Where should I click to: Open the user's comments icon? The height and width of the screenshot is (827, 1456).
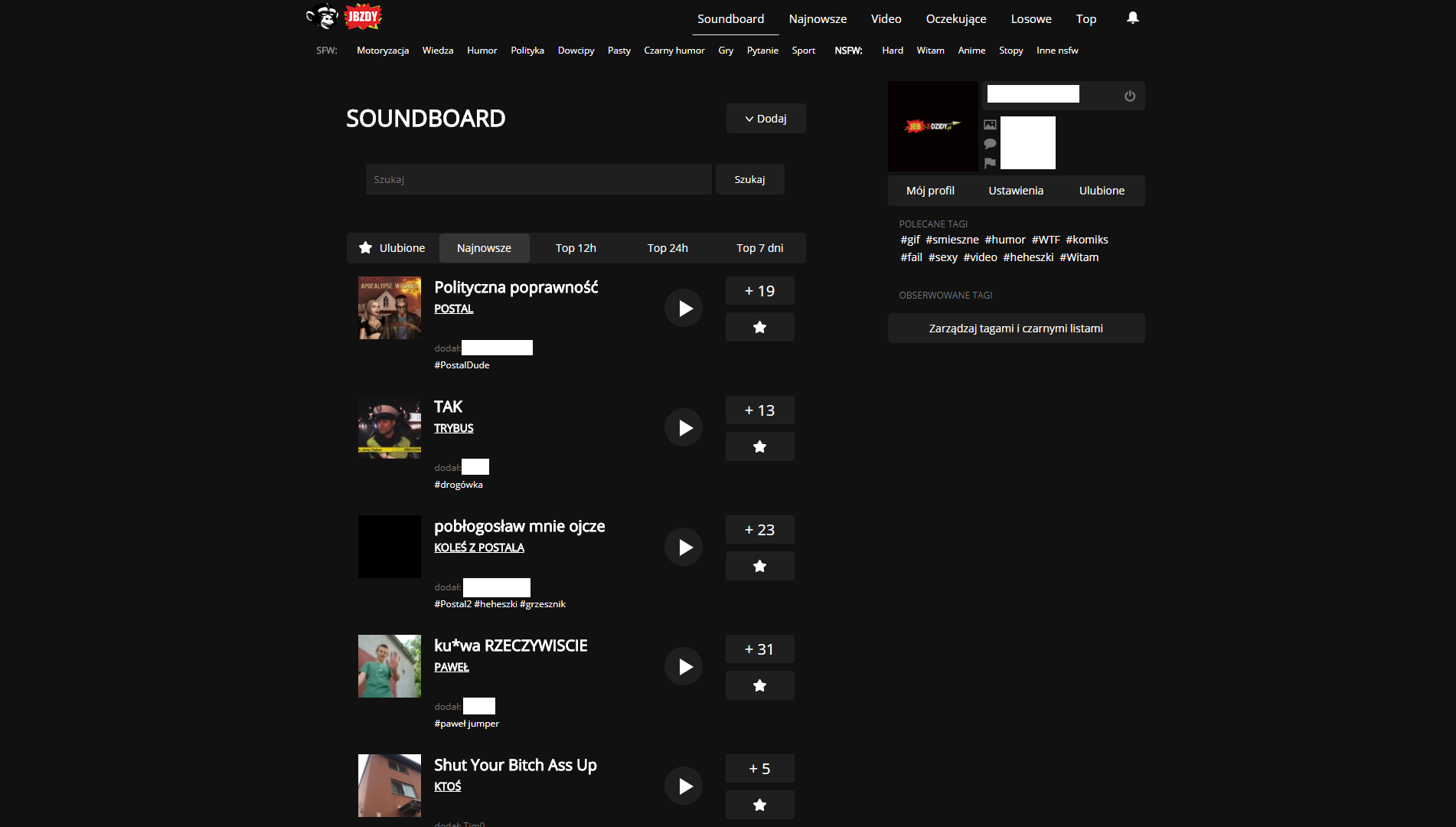click(990, 144)
